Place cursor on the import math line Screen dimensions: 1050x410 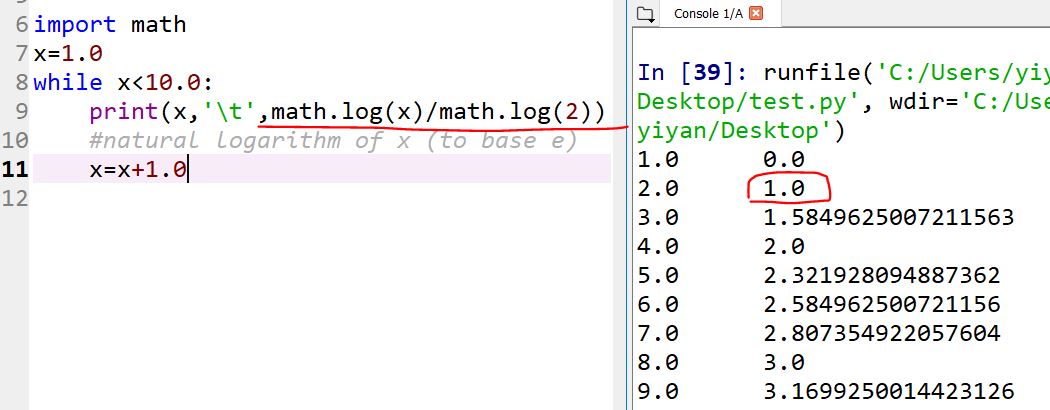click(x=109, y=24)
